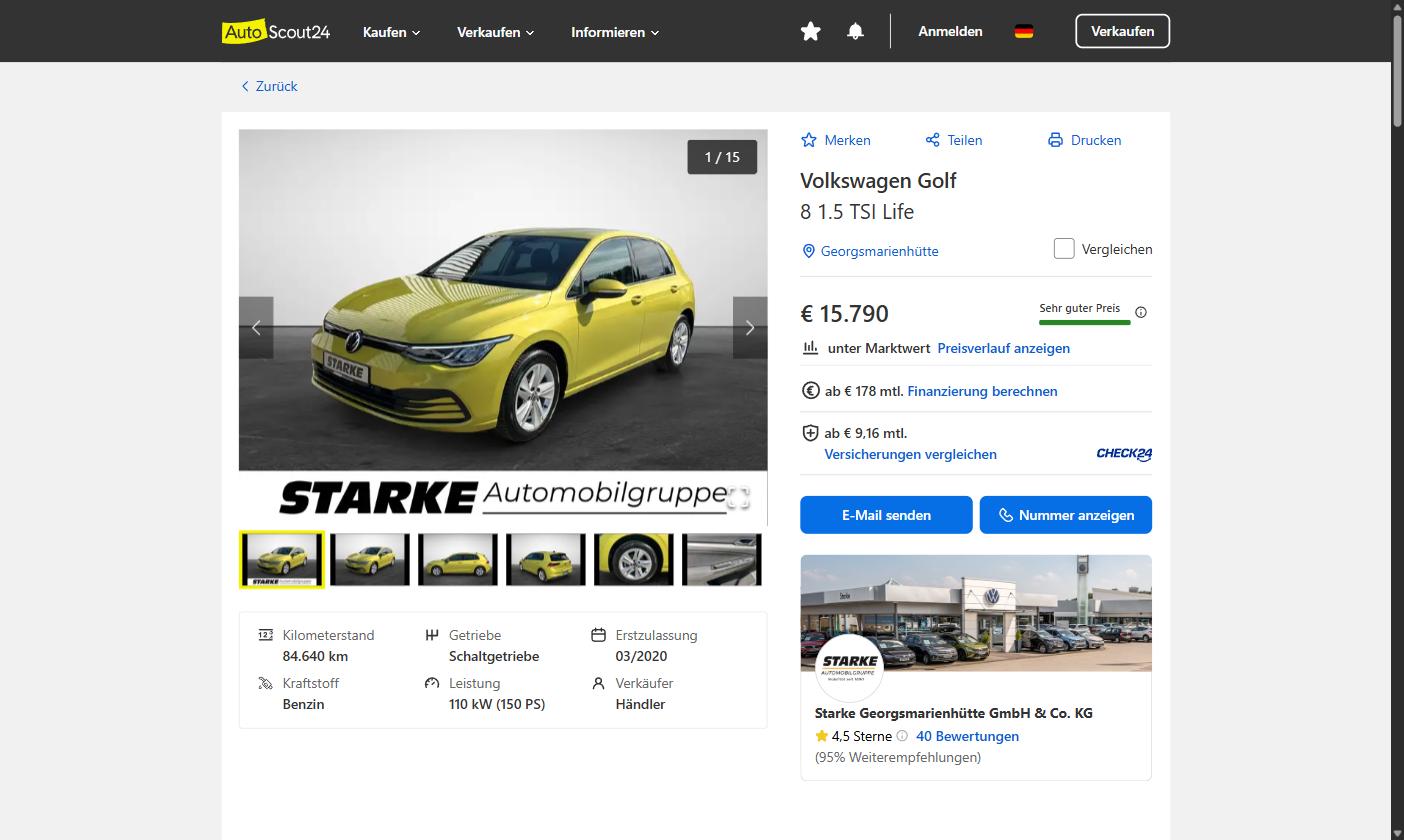Click the Starke dealer round logo
1404x840 pixels.
[849, 667]
